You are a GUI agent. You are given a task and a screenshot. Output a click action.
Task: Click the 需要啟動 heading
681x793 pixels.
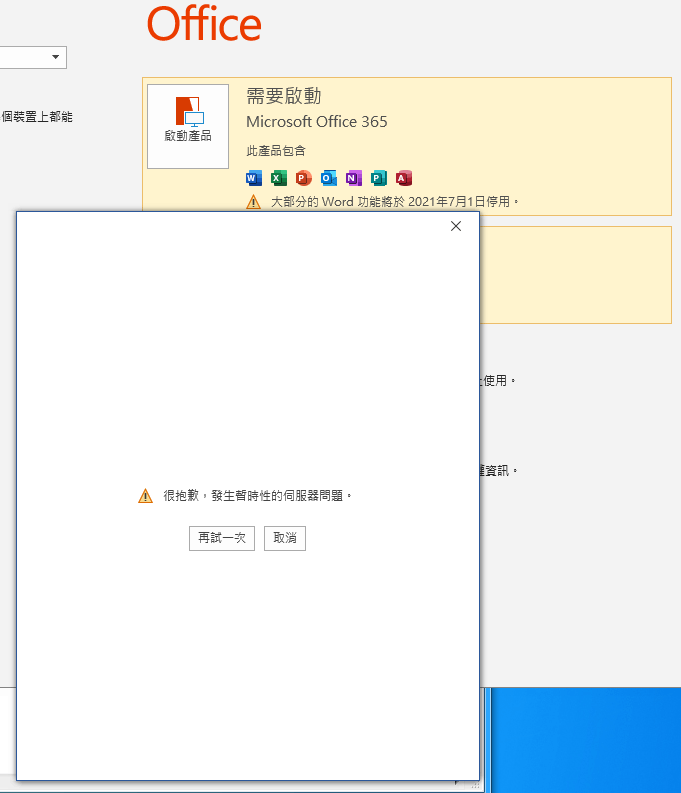pyautogui.click(x=284, y=96)
